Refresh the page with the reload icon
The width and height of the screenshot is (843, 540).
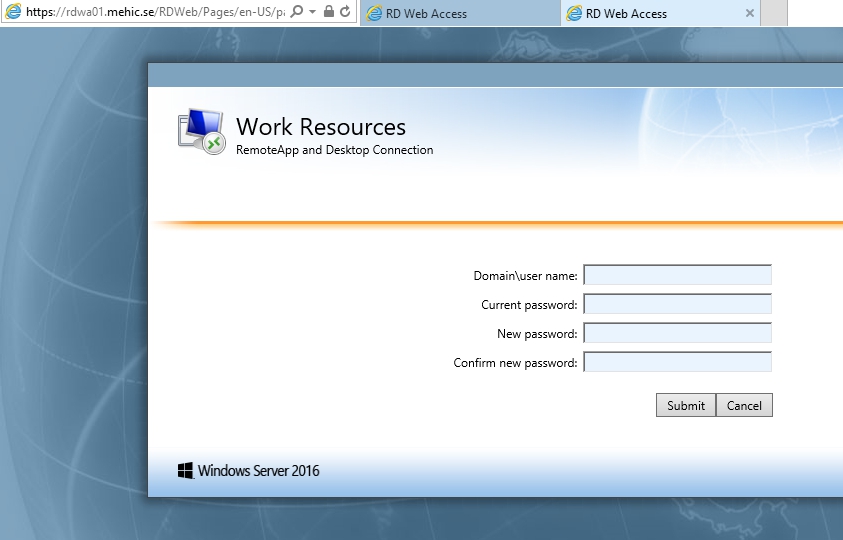tap(345, 11)
